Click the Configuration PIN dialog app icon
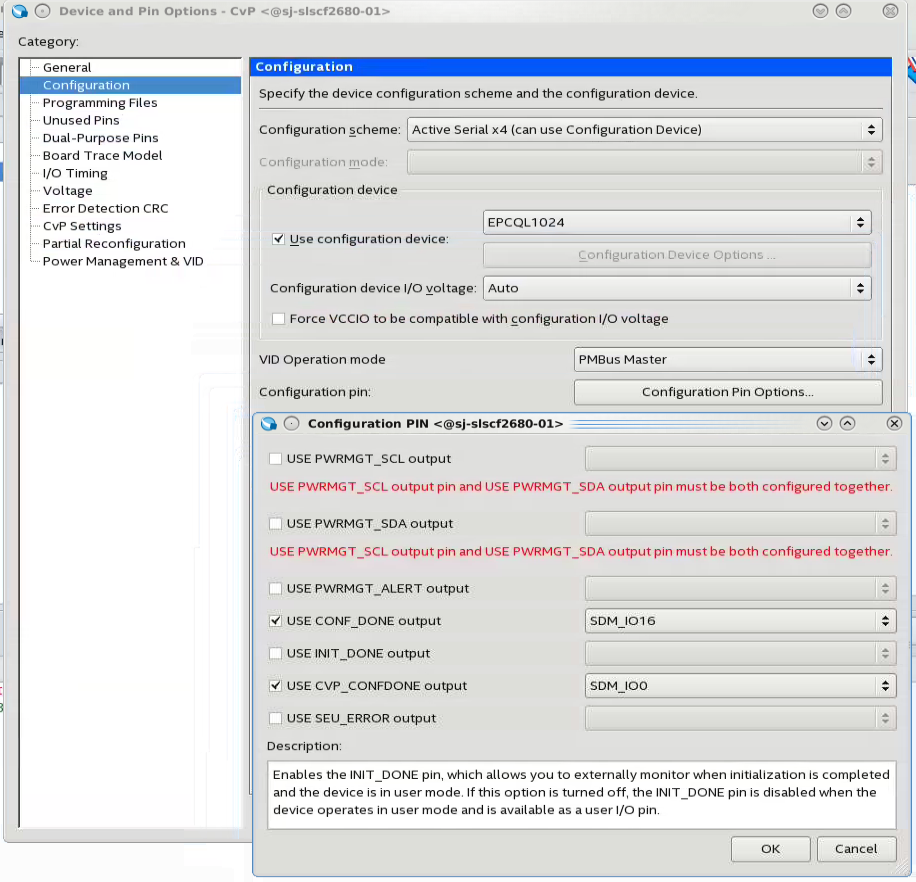 pos(269,423)
